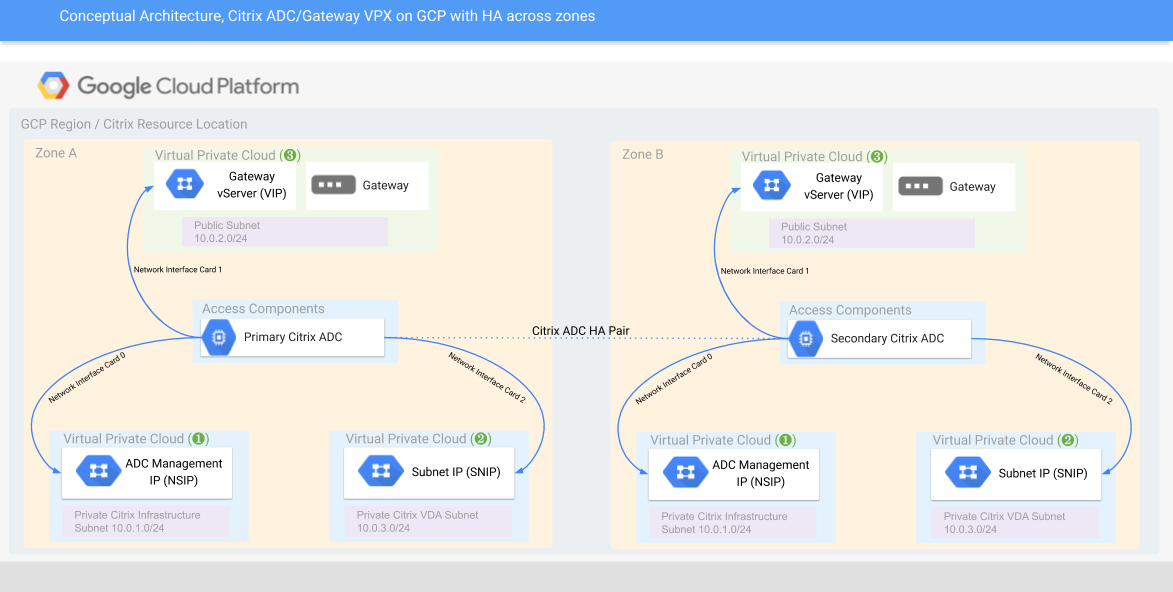Click the green number 2 badge in Zone B
Screen dimensions: 1173x592
point(1068,440)
